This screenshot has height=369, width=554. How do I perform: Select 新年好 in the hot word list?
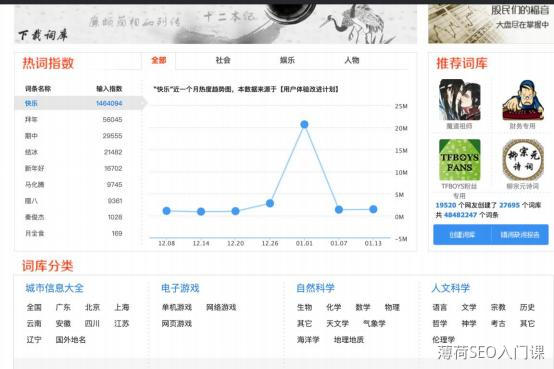tap(79, 168)
